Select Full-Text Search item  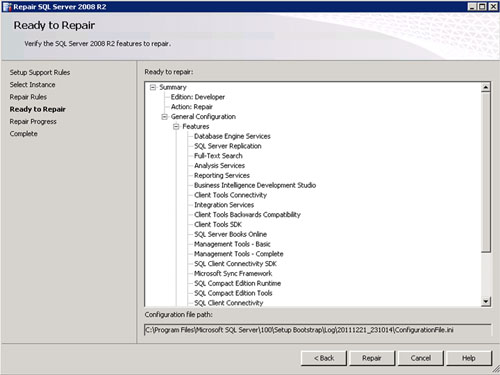pyautogui.click(x=218, y=156)
